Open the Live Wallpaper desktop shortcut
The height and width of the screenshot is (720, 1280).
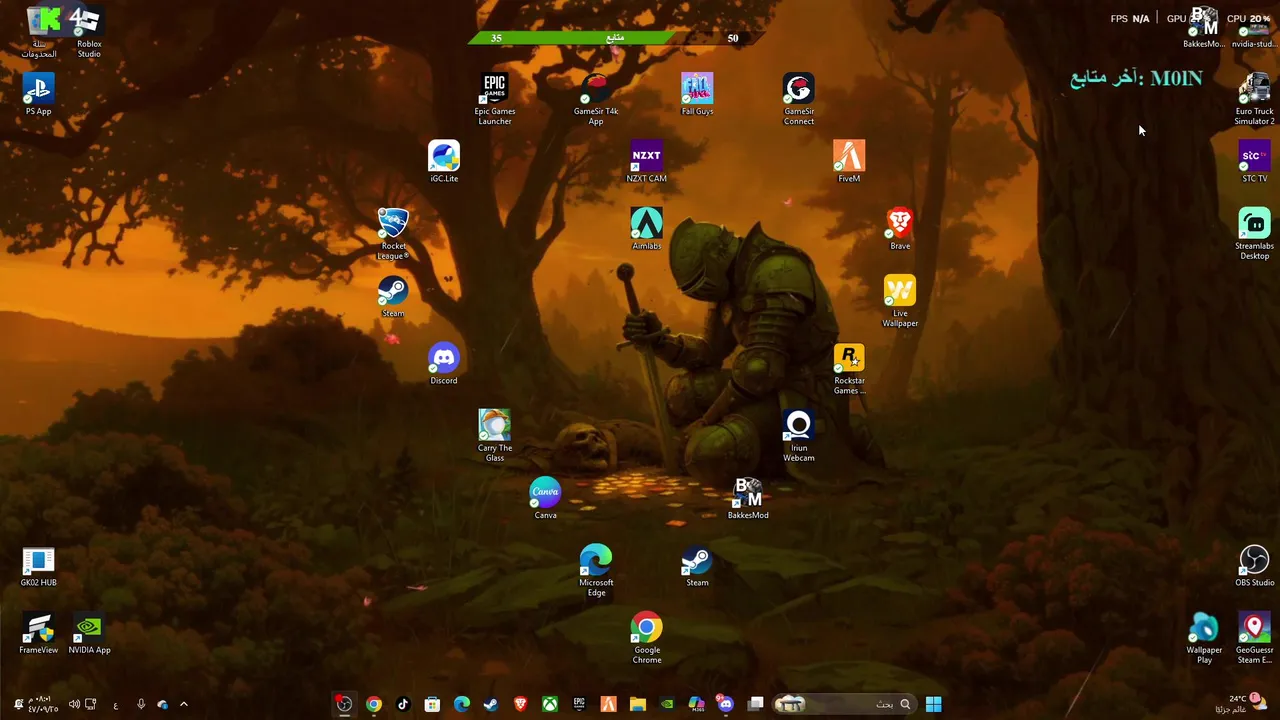pos(900,302)
